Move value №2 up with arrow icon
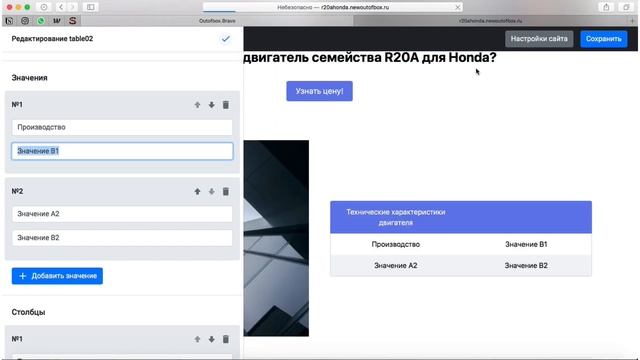Image resolution: width=640 pixels, height=360 pixels. point(198,191)
